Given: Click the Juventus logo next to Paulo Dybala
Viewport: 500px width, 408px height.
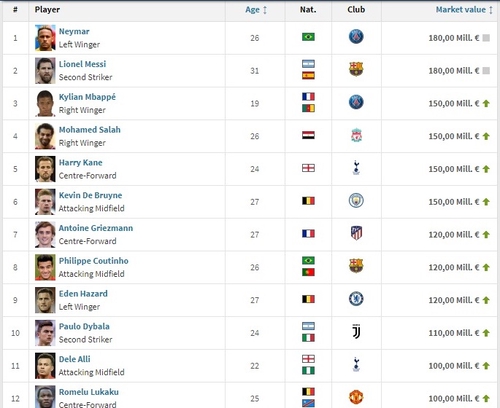Looking at the screenshot, I should (x=356, y=332).
